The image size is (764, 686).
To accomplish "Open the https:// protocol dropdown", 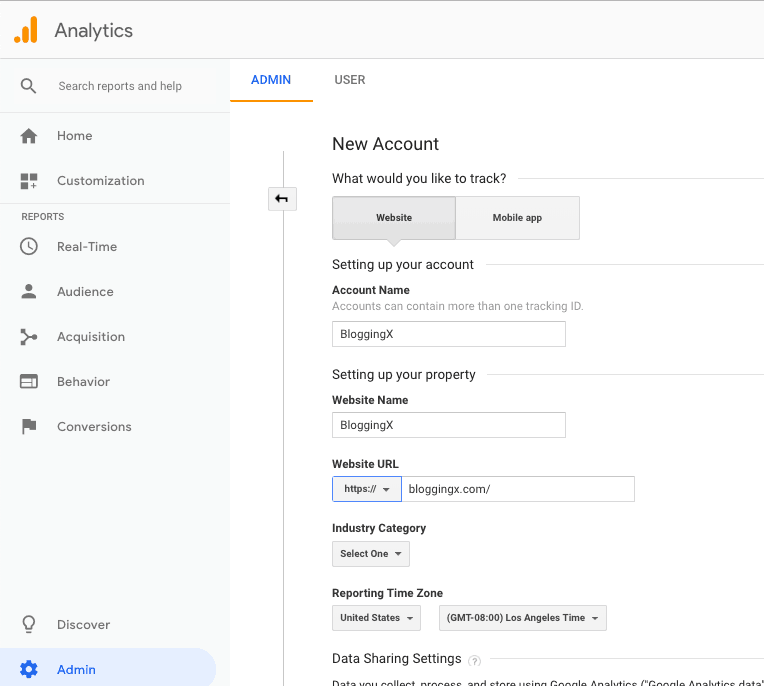I will coord(367,489).
